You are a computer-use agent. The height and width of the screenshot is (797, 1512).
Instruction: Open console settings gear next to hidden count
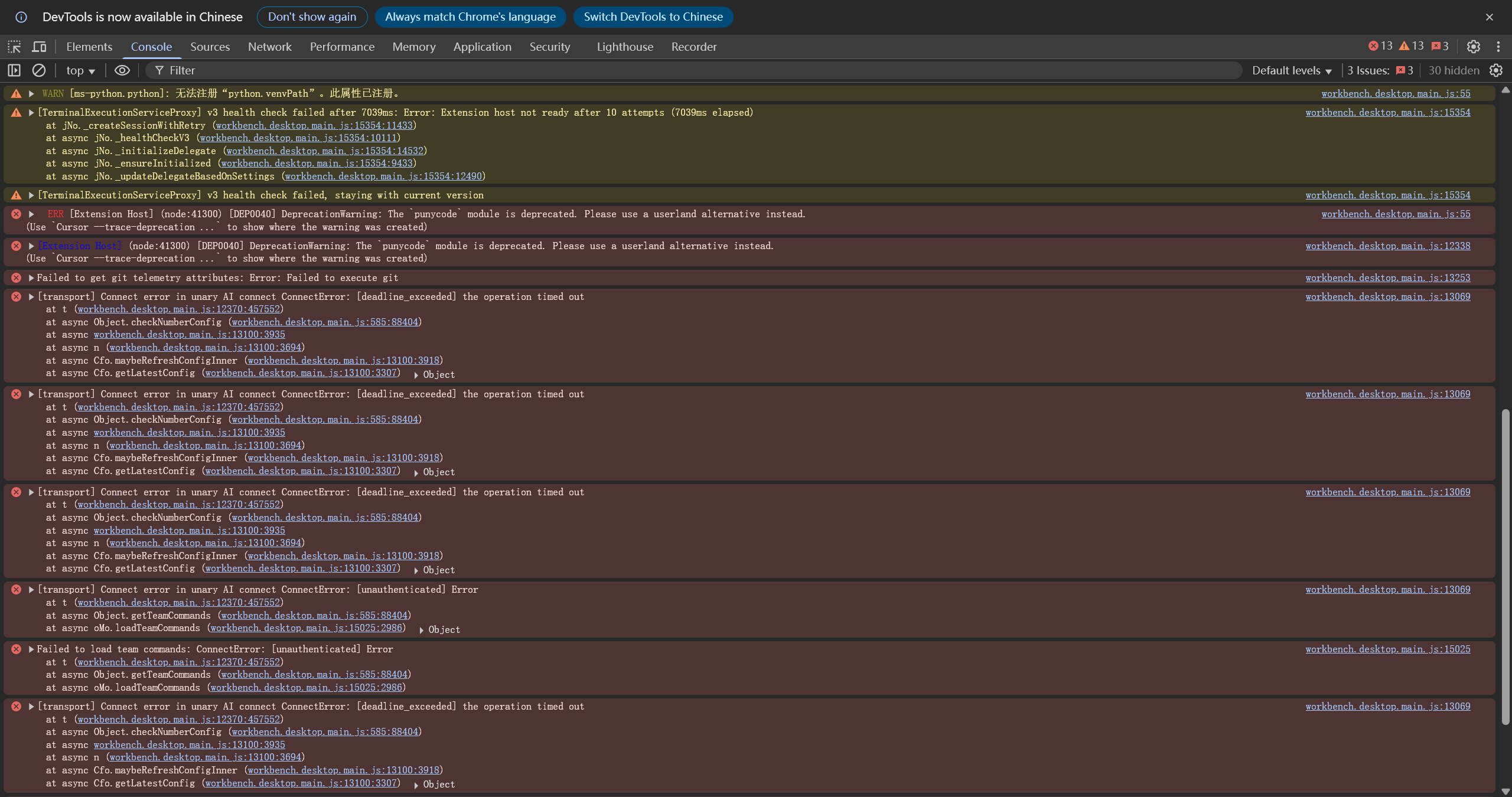(x=1496, y=70)
